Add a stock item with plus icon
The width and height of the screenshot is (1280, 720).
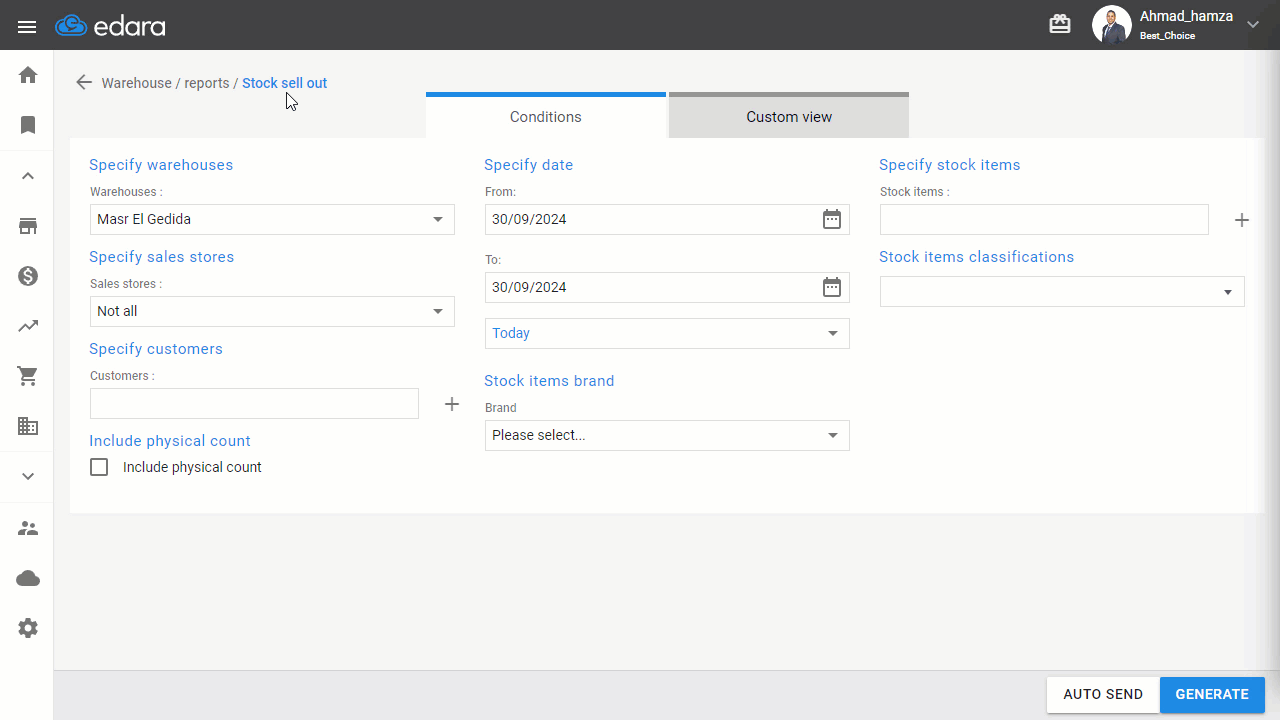click(1242, 220)
